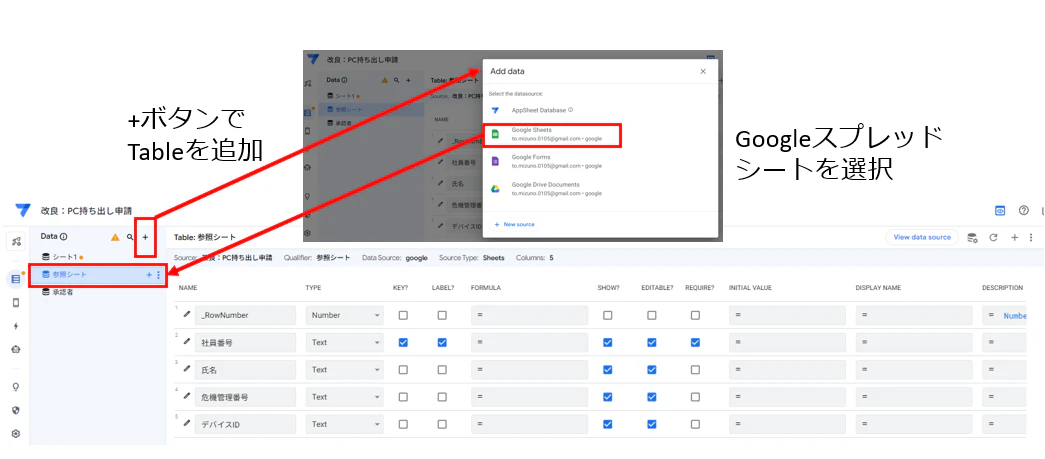1045x459 pixels.
Task: Open the Security shield icon in sidebar
Action: tap(16, 410)
